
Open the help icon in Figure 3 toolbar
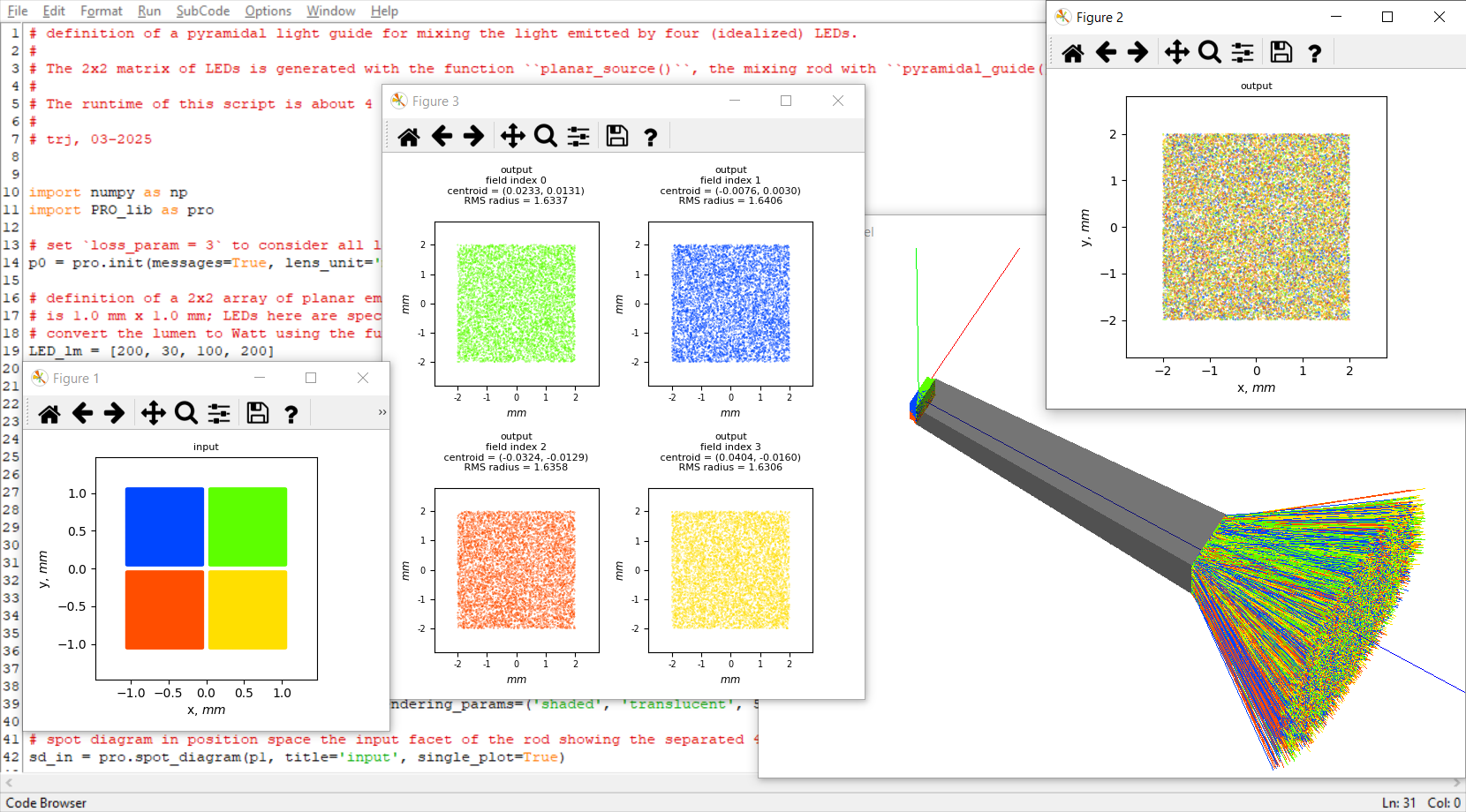(651, 138)
